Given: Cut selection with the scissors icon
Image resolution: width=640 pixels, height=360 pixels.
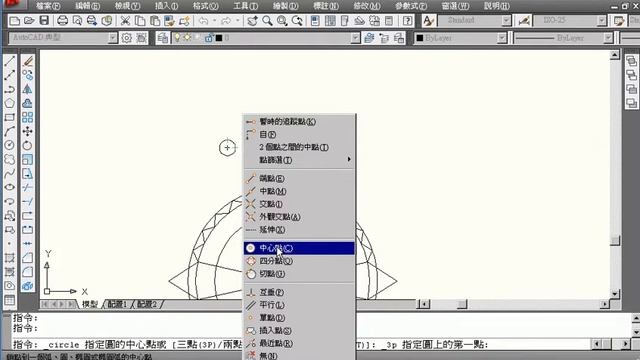Looking at the screenshot, I should [x=125, y=20].
